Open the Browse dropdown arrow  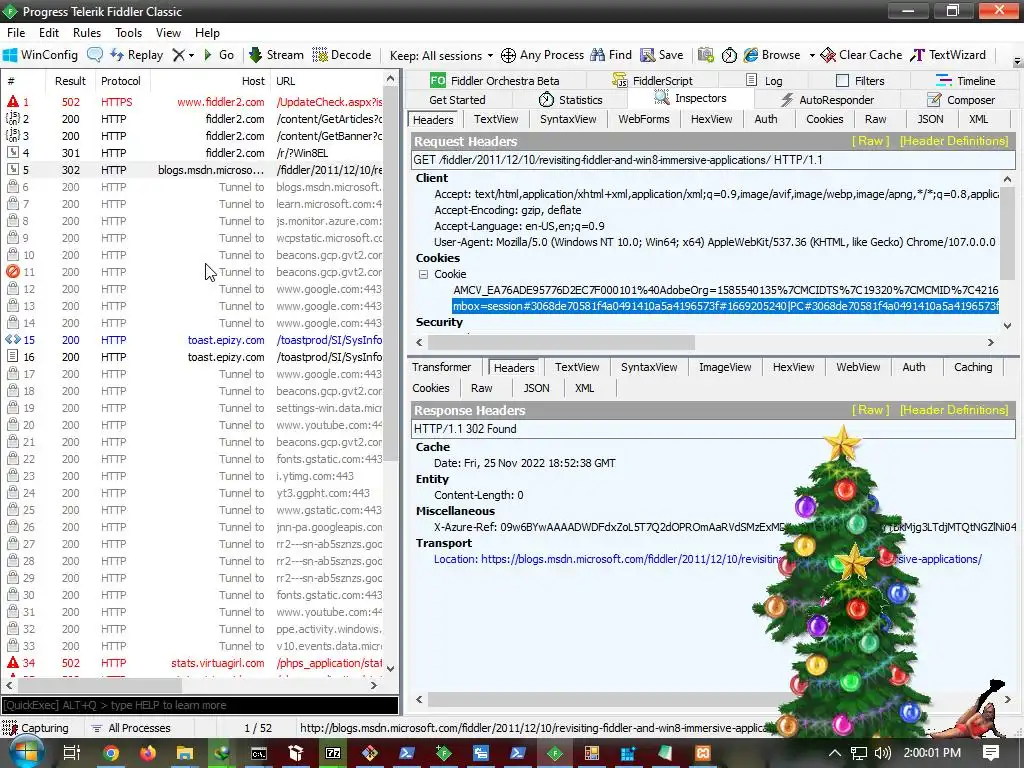812,56
